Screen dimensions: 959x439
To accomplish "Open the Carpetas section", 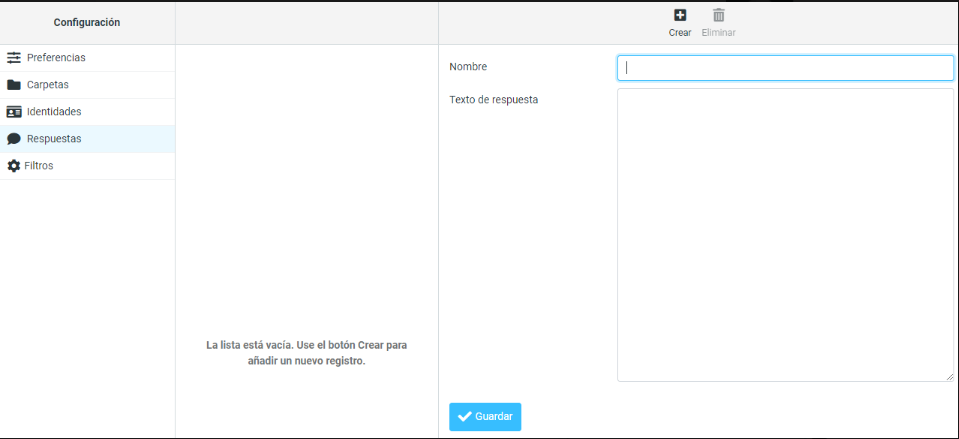I will (x=87, y=85).
